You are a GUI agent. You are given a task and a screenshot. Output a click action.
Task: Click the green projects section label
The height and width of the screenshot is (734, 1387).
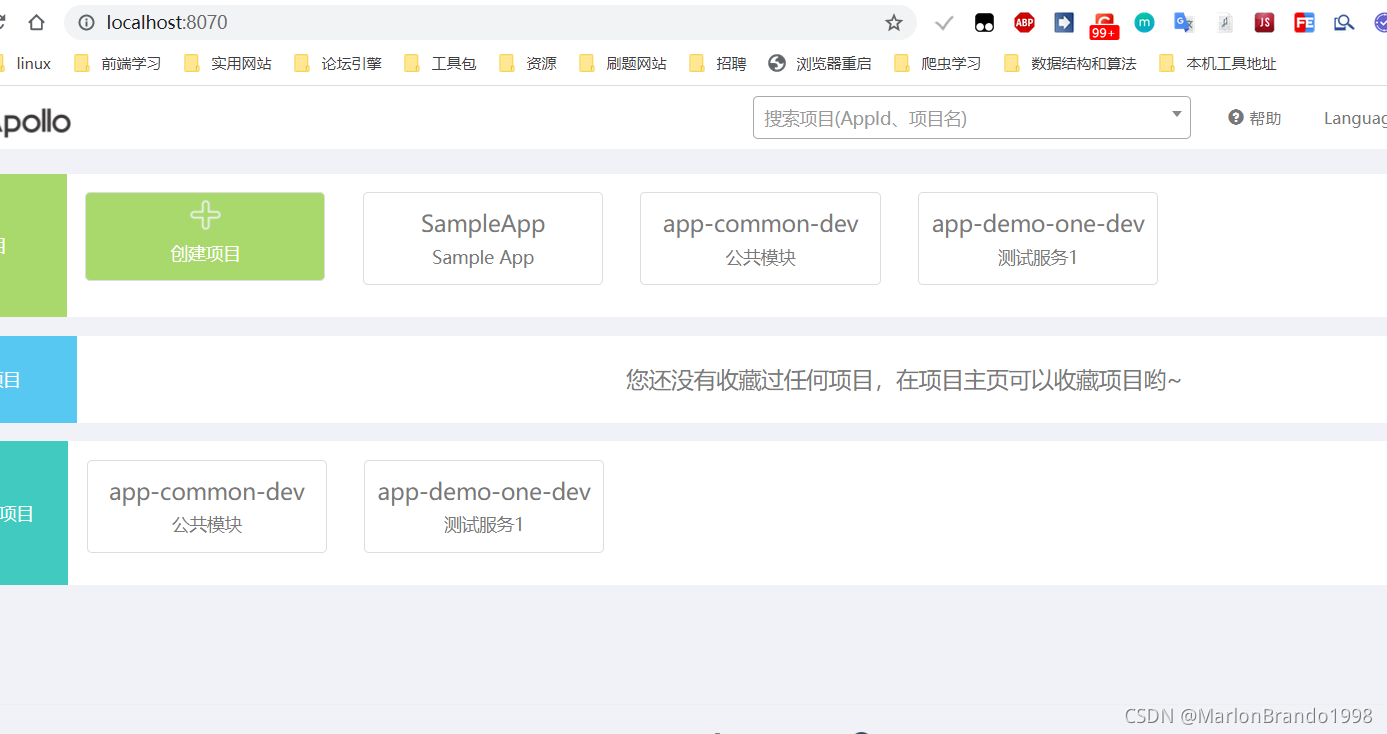pos(33,245)
